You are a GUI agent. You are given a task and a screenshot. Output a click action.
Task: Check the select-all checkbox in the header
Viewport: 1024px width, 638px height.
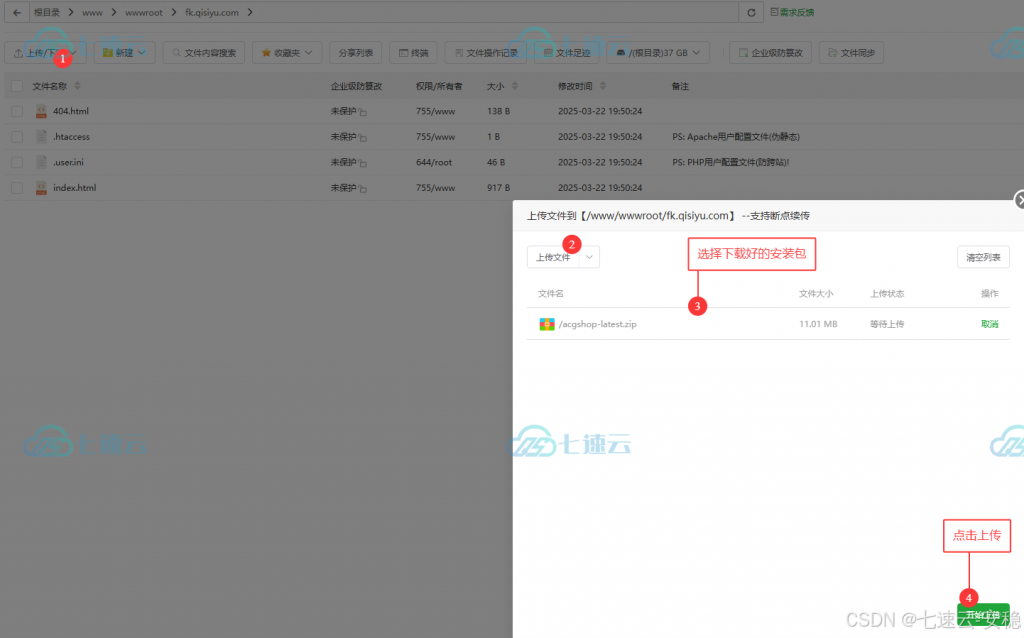pos(17,86)
